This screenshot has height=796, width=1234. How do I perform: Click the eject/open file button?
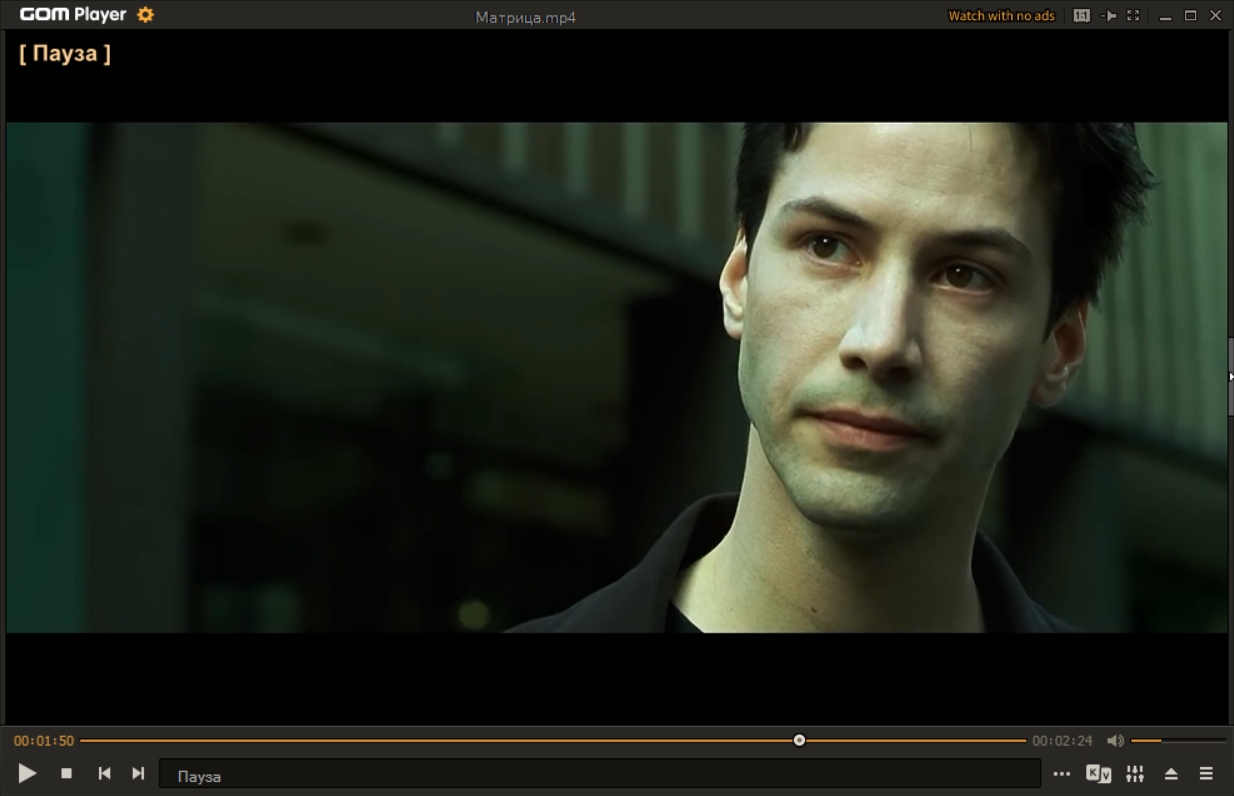[1171, 774]
